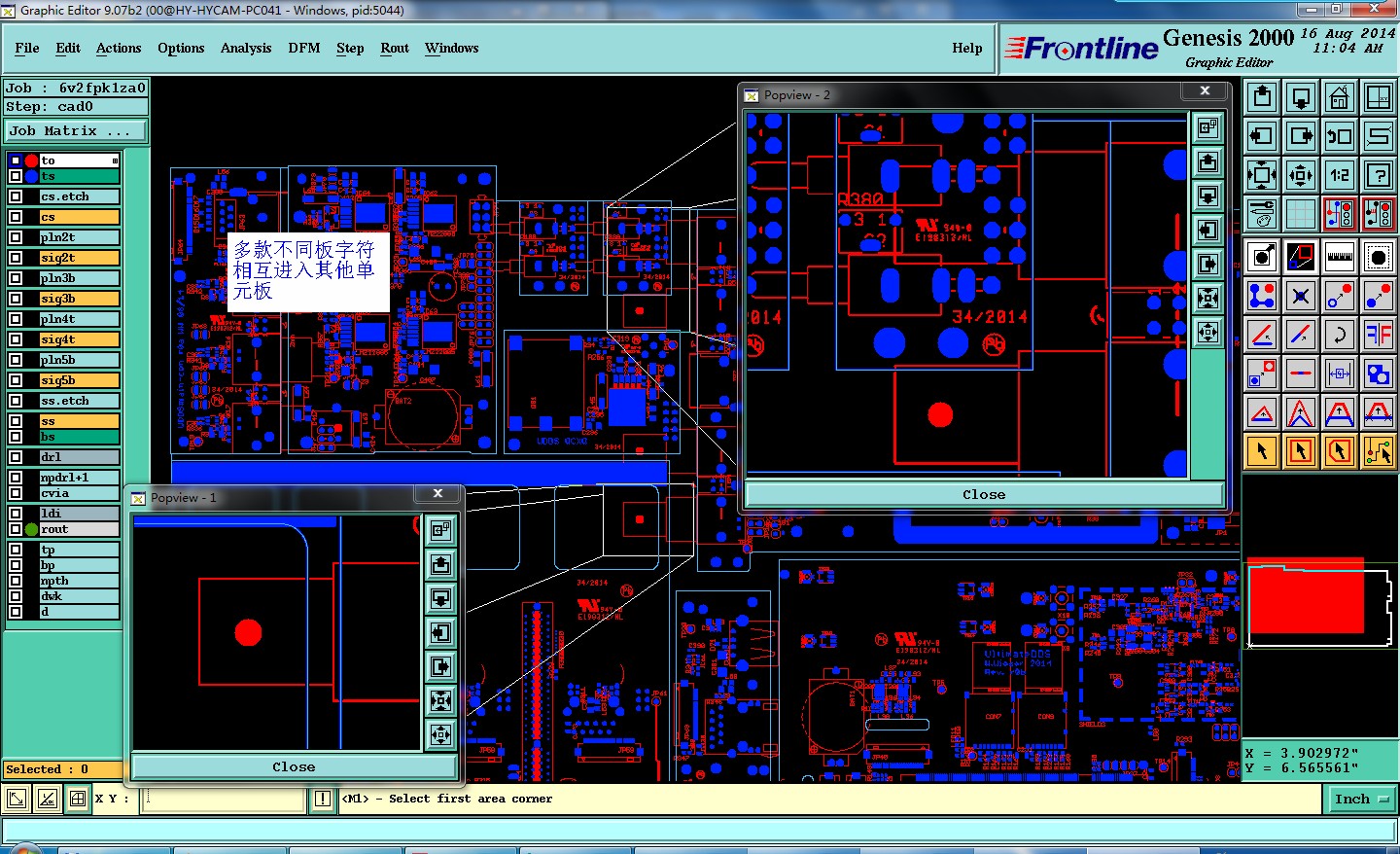
Task: Click the pan up icon in the right toolbar
Action: point(1262,97)
